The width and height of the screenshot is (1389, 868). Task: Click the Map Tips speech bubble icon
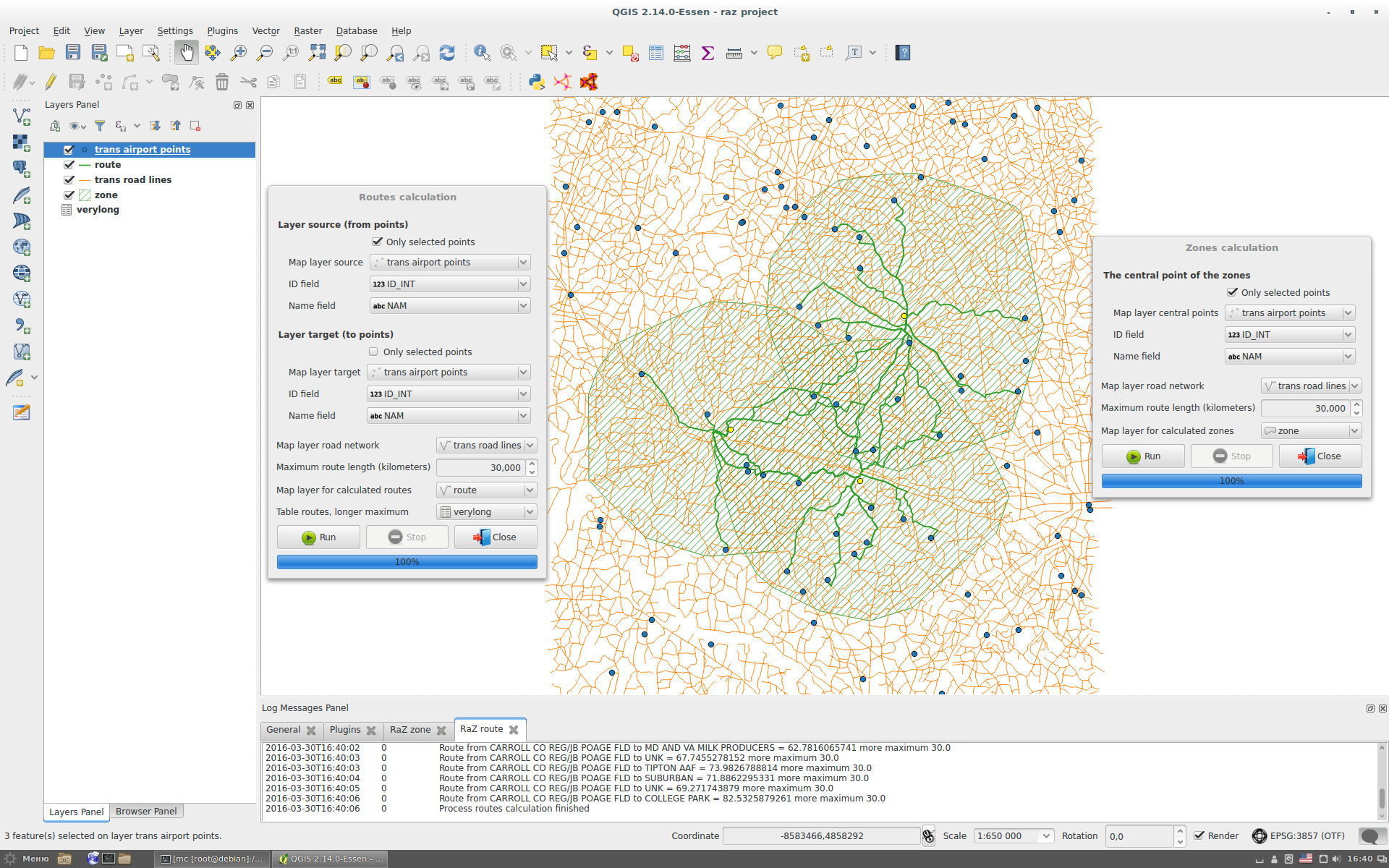click(775, 53)
